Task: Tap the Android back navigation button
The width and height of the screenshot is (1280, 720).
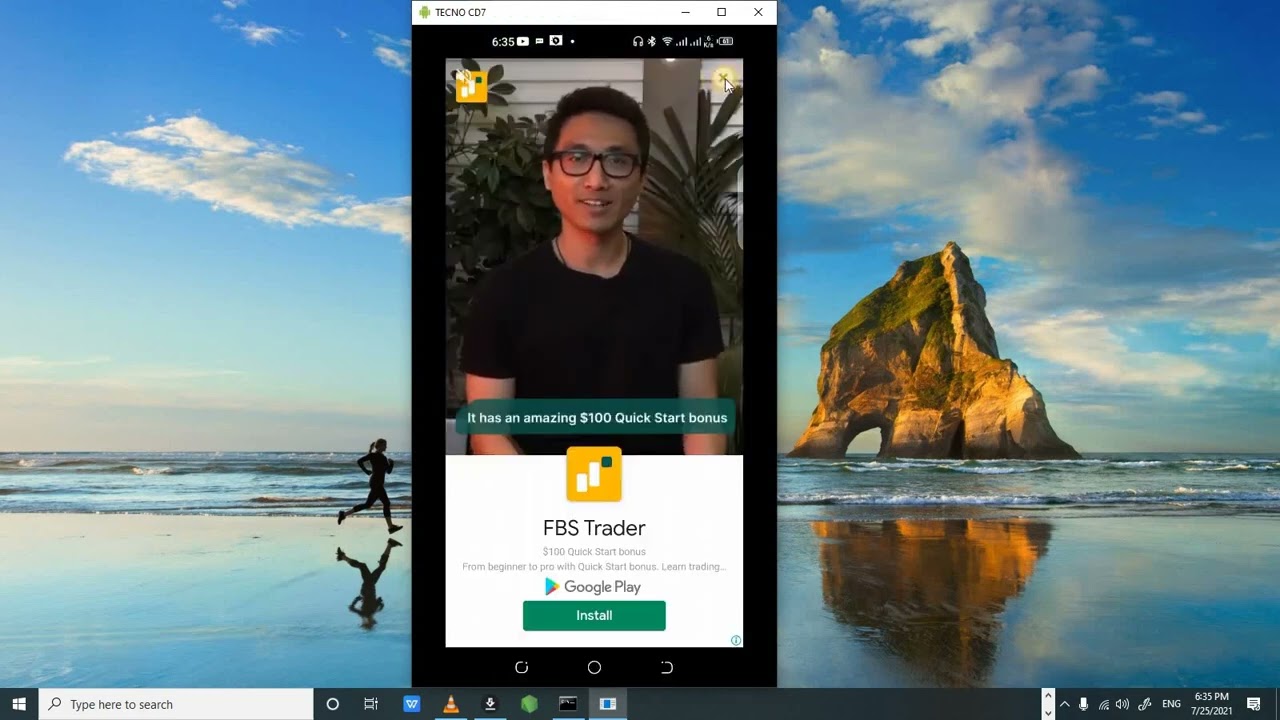Action: 667,667
